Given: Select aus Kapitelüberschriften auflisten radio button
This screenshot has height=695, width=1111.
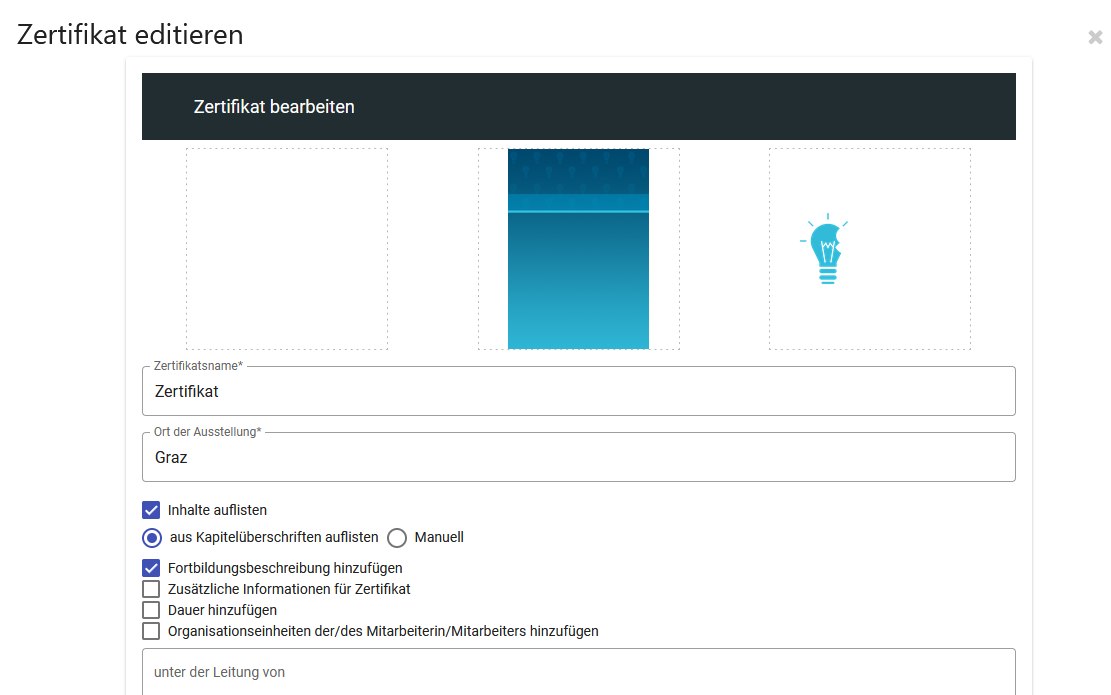Looking at the screenshot, I should tap(152, 537).
